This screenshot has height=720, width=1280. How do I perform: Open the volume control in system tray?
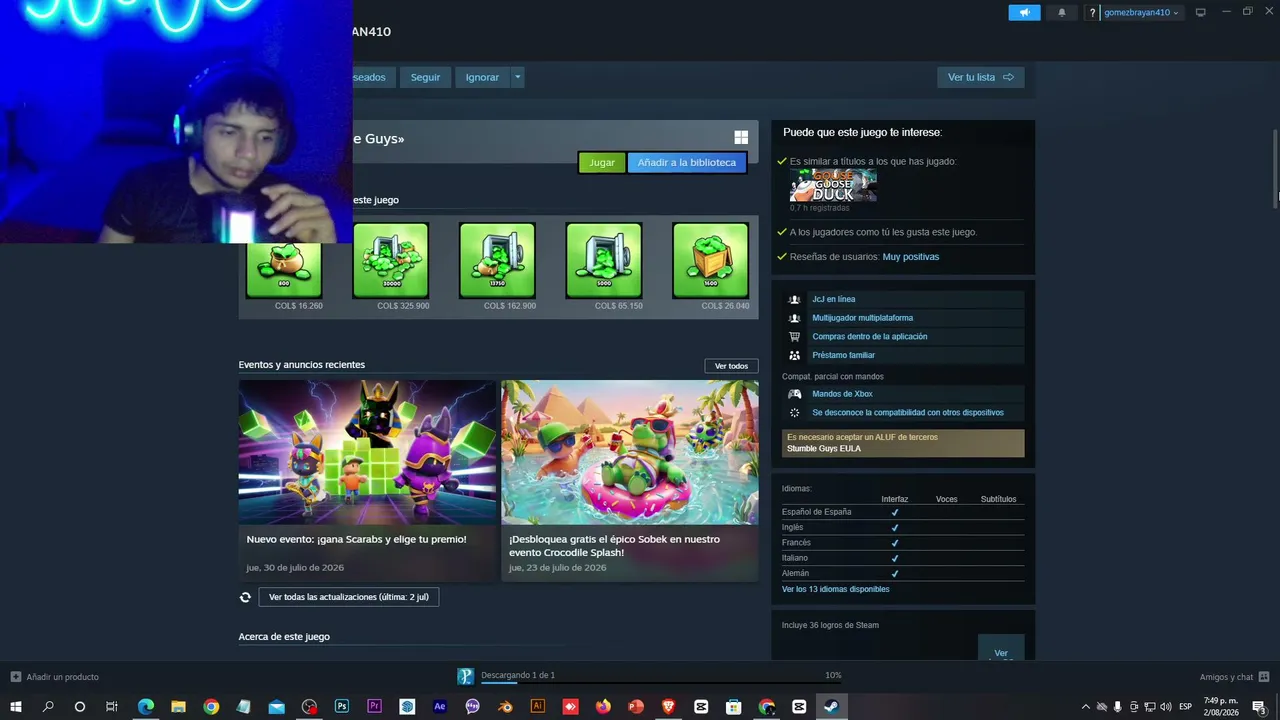tap(1166, 707)
